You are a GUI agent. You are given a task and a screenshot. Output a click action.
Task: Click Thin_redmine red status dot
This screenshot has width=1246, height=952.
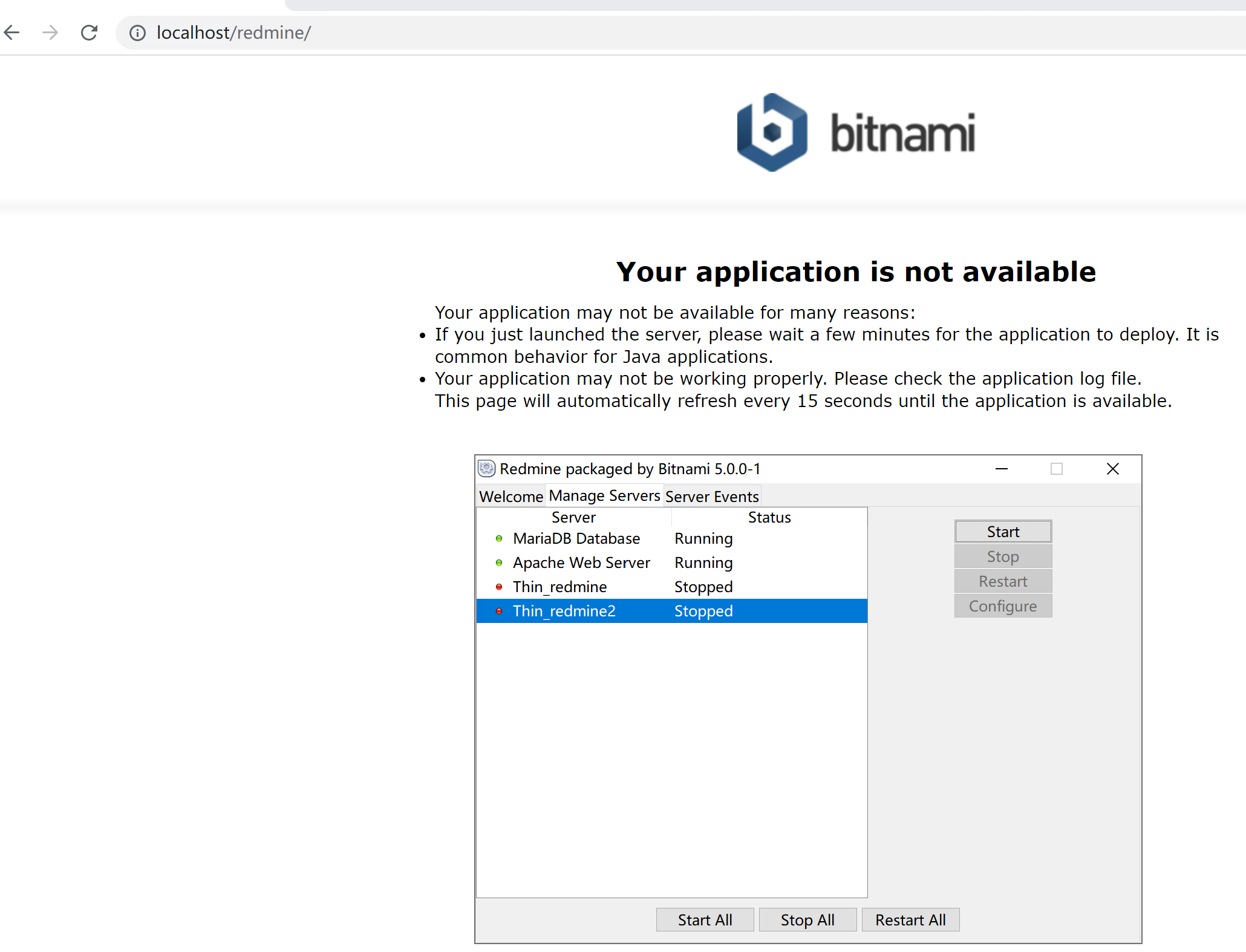point(499,587)
